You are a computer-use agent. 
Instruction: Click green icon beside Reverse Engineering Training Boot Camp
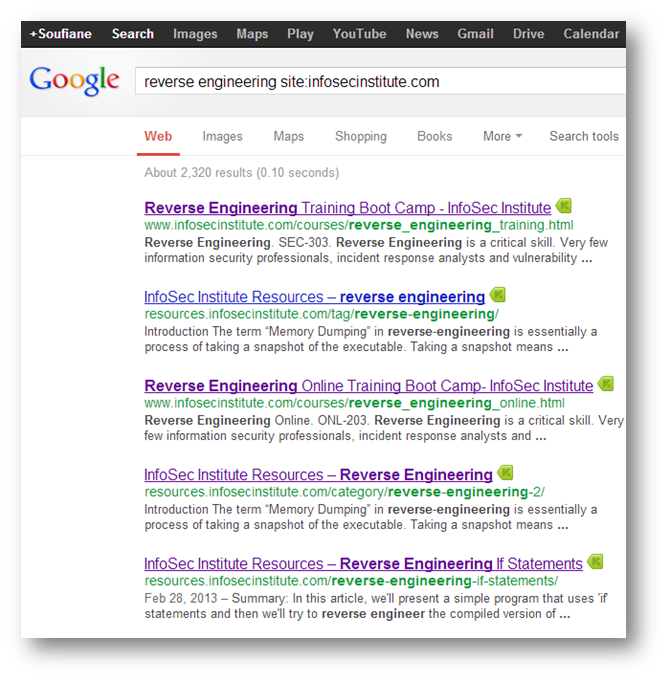[564, 207]
